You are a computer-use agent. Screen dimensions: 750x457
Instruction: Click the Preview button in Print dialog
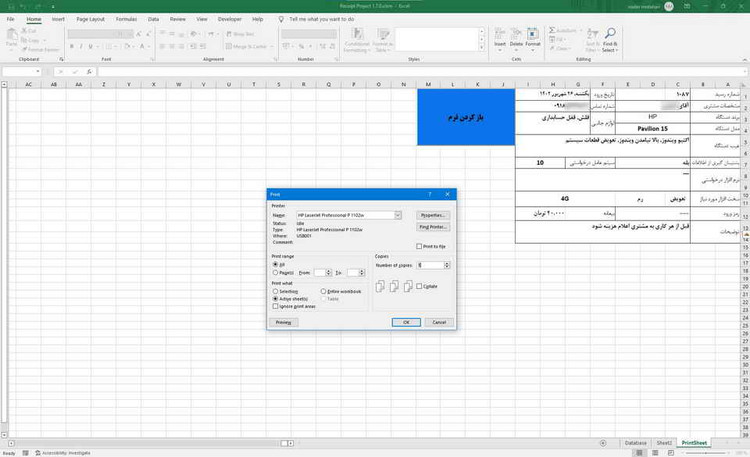283,323
